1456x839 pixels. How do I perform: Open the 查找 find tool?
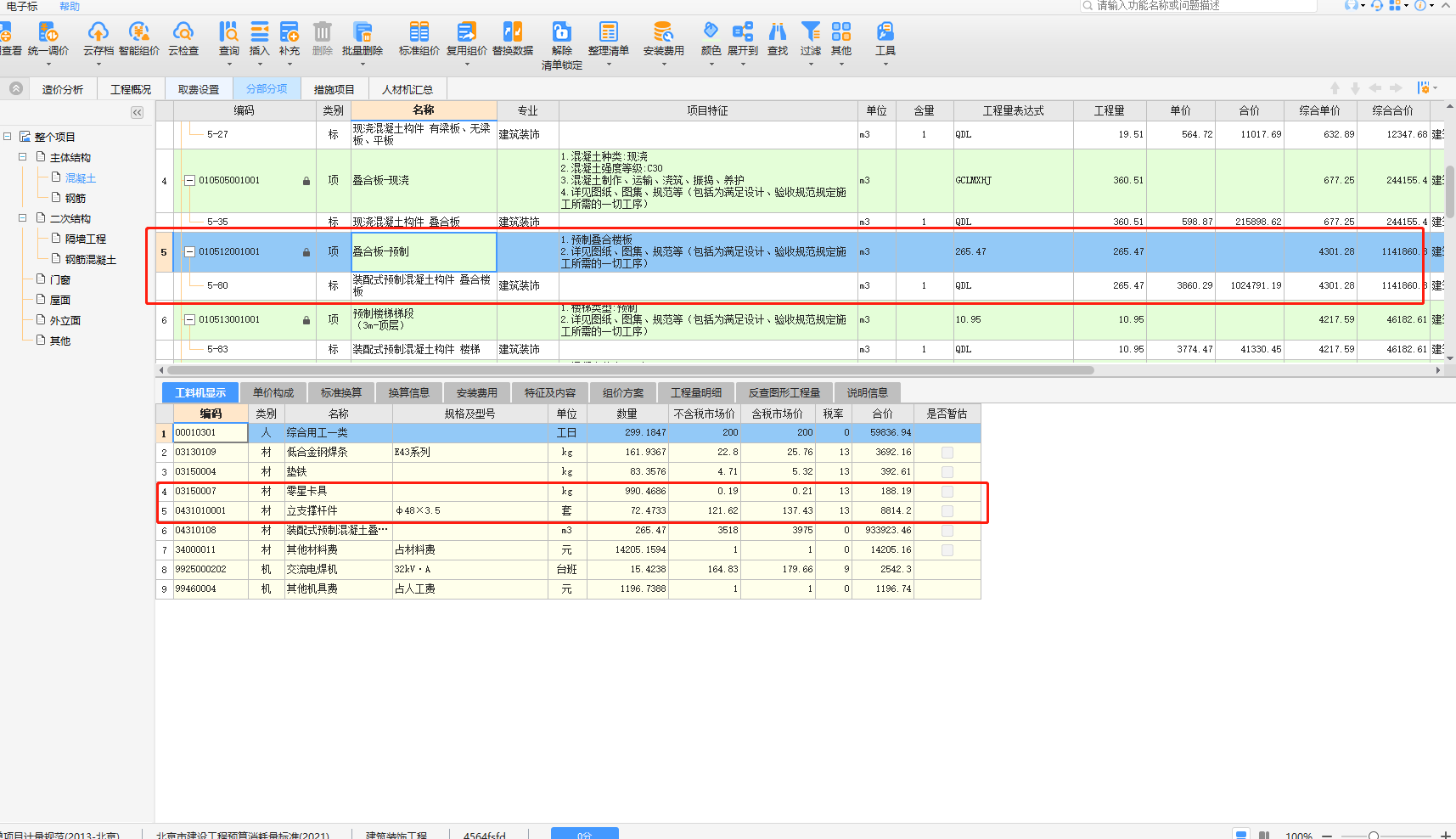click(778, 34)
